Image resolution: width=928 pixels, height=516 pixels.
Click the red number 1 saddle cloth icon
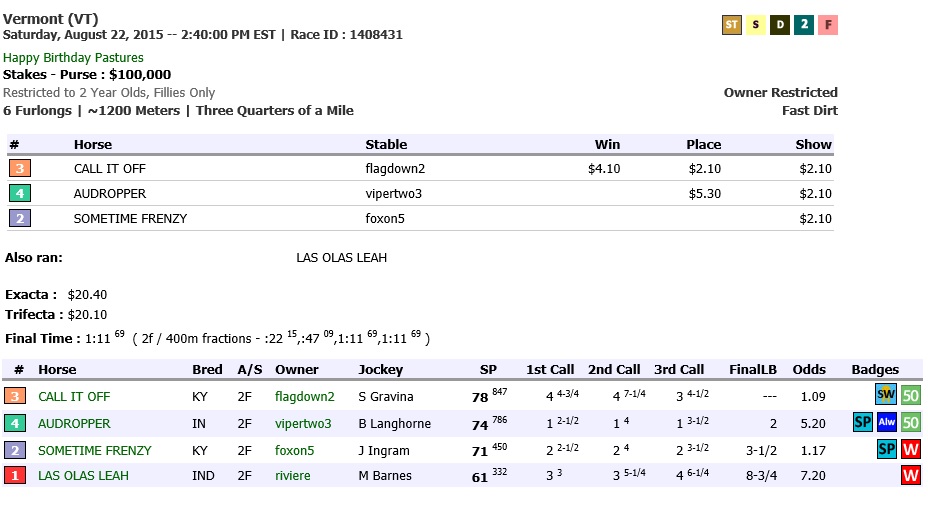click(x=15, y=476)
